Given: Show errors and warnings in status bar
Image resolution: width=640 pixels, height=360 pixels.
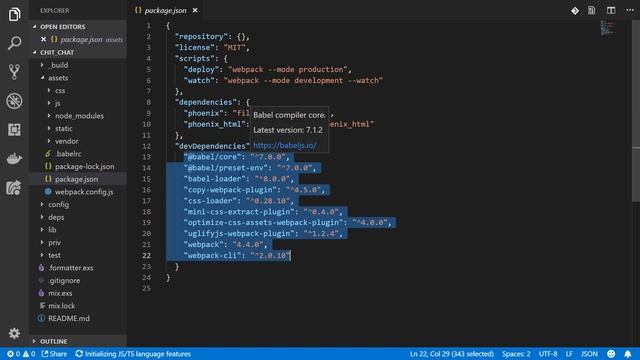Looking at the screenshot, I should (21, 354).
